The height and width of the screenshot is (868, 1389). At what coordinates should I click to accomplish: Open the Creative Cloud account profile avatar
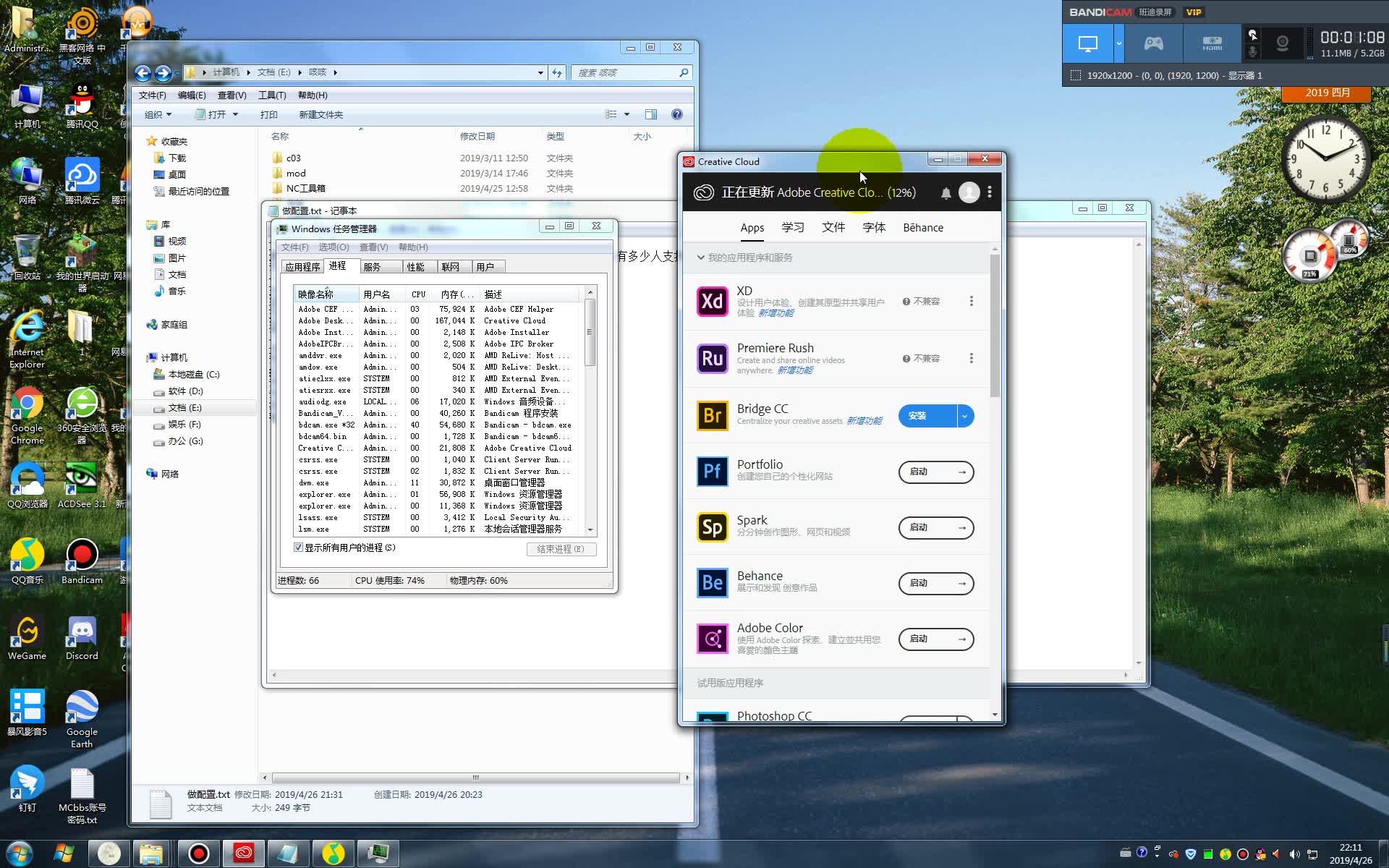click(x=969, y=192)
